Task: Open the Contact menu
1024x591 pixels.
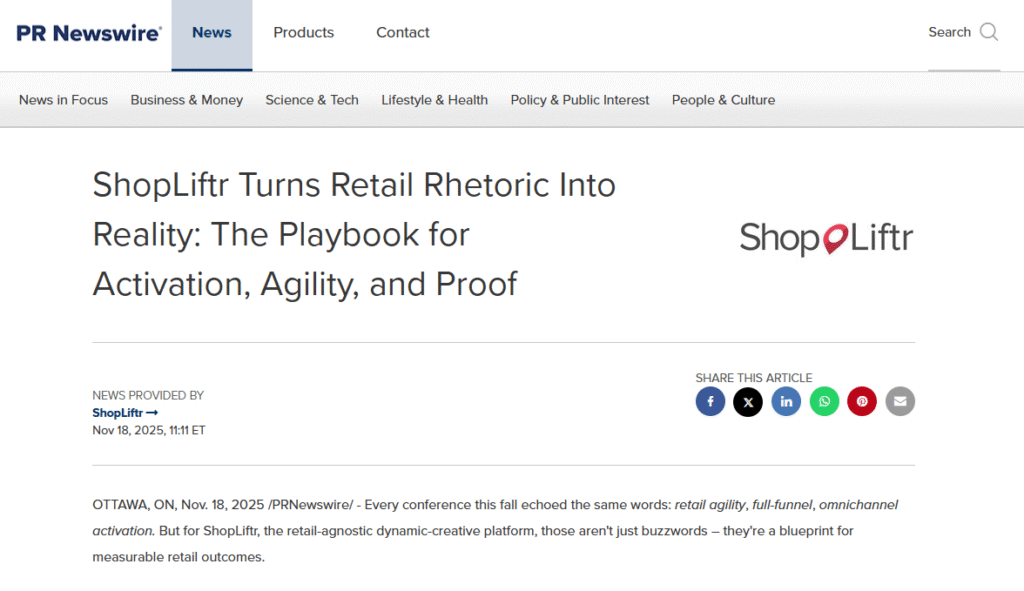Action: point(403,33)
